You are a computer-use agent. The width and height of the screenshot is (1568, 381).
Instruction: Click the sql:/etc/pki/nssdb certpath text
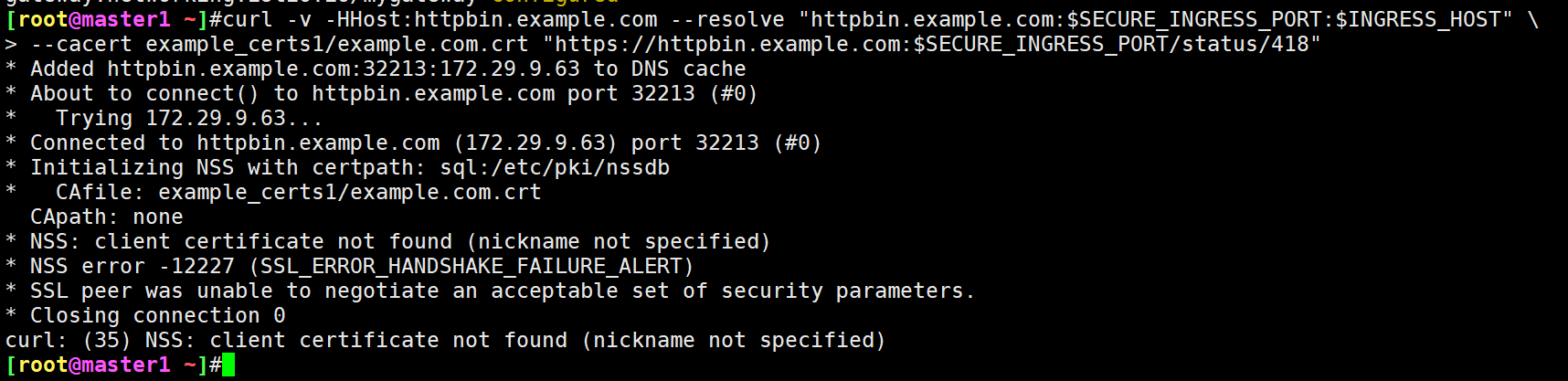(x=555, y=167)
